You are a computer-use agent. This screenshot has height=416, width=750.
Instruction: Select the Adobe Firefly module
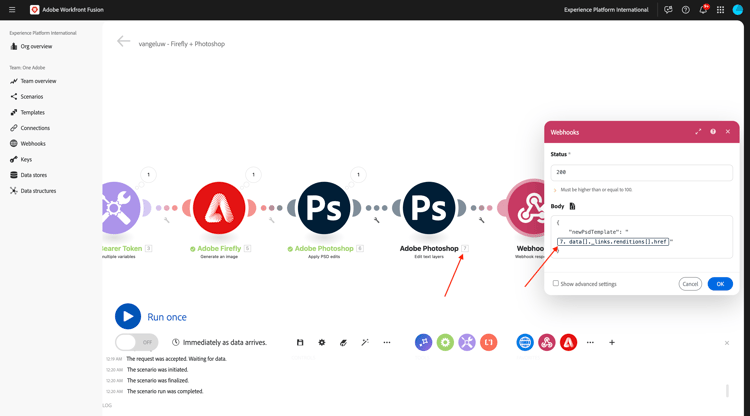point(219,208)
